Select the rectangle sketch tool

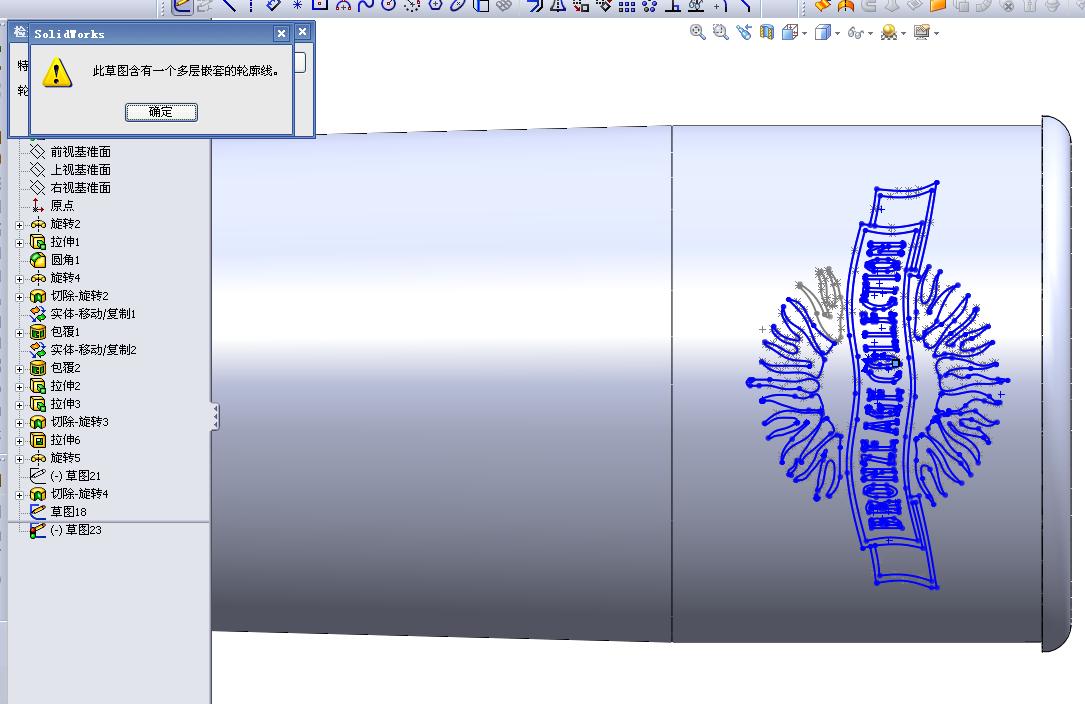click(320, 6)
